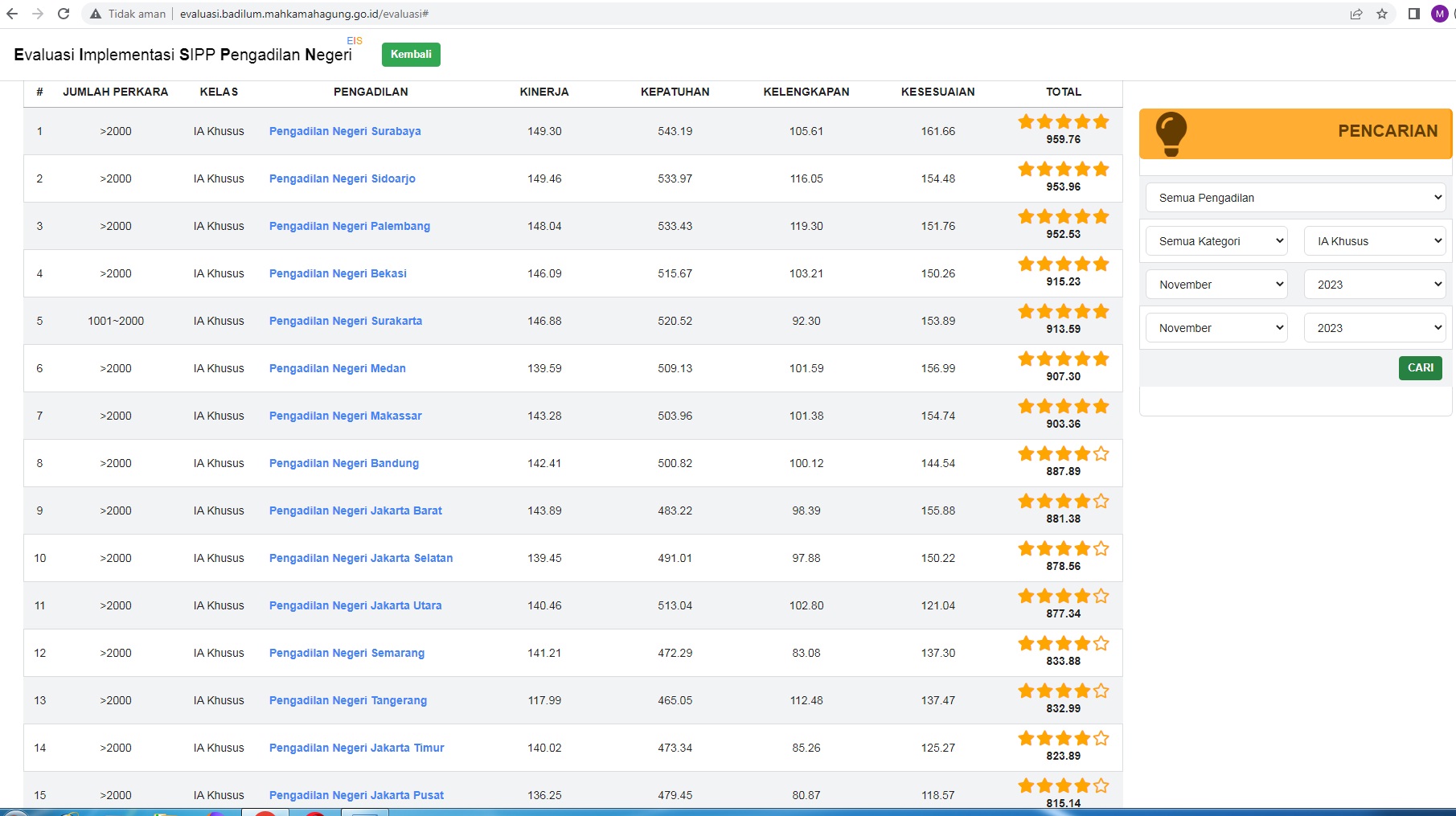Click the lightbulb icon in Pencarian
Screen dimensions: 1456x816
pyautogui.click(x=1171, y=133)
